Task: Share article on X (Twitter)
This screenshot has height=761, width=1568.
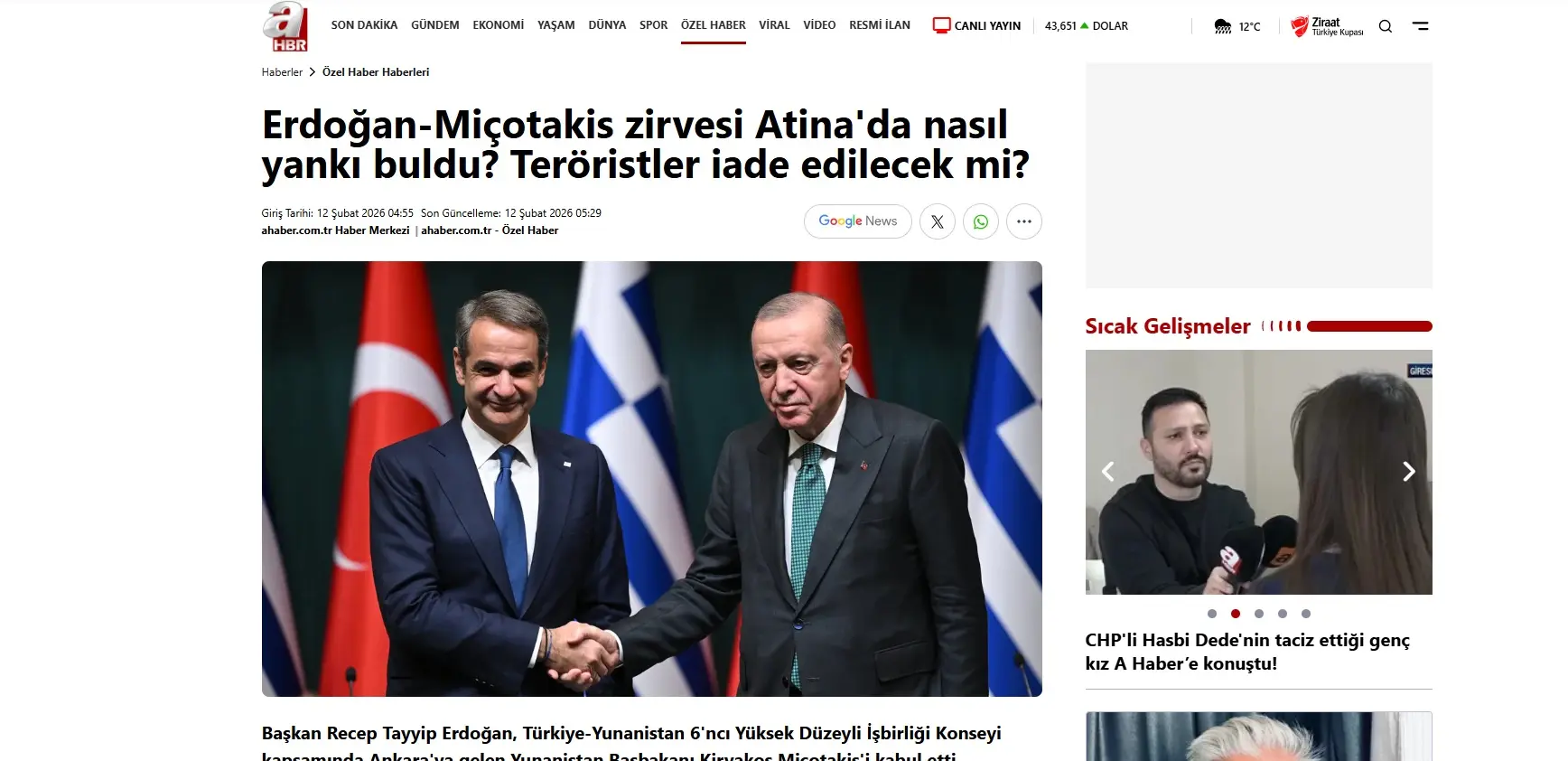Action: click(x=938, y=221)
